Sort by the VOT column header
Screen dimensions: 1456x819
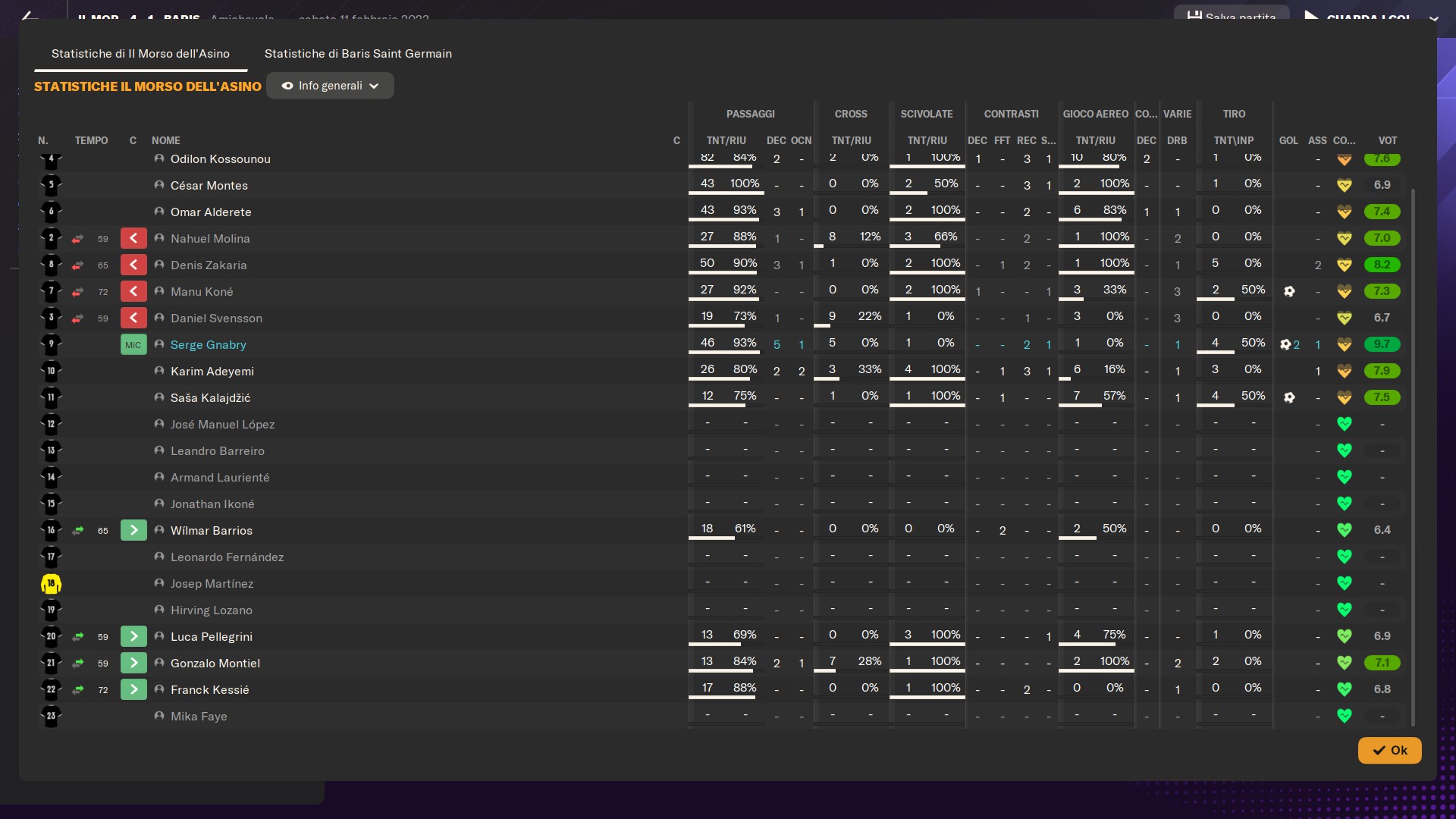pos(1387,140)
